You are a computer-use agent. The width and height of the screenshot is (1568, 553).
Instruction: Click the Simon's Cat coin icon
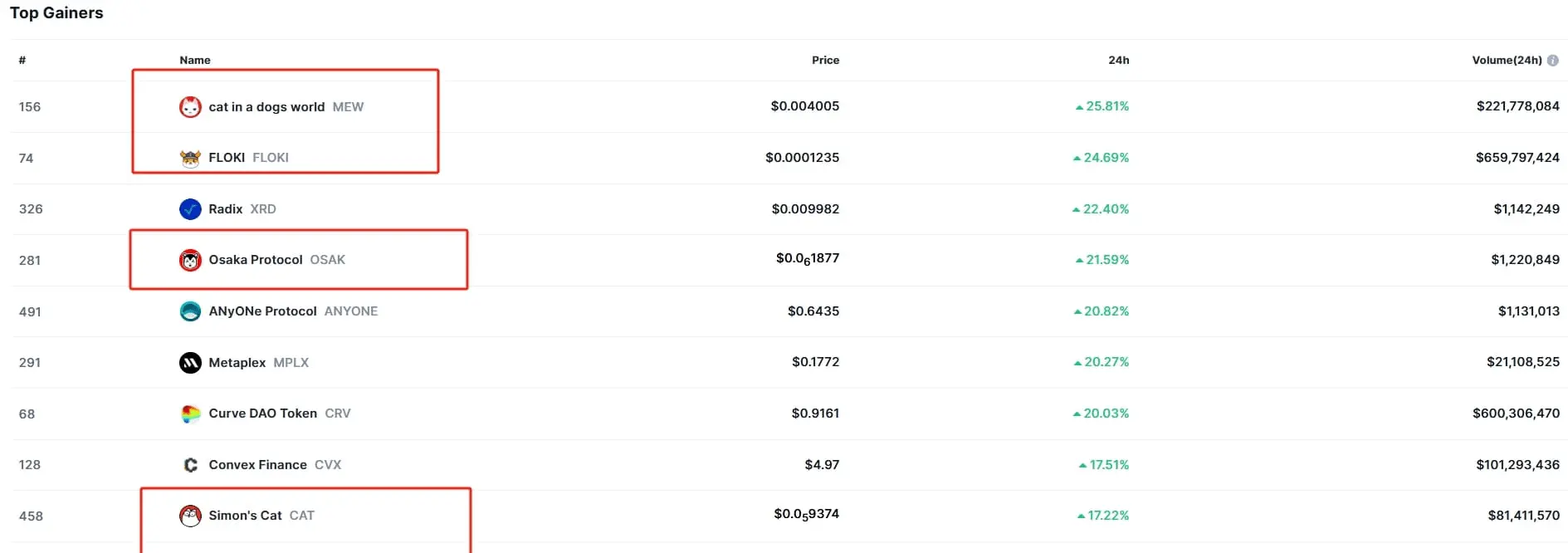(x=190, y=516)
